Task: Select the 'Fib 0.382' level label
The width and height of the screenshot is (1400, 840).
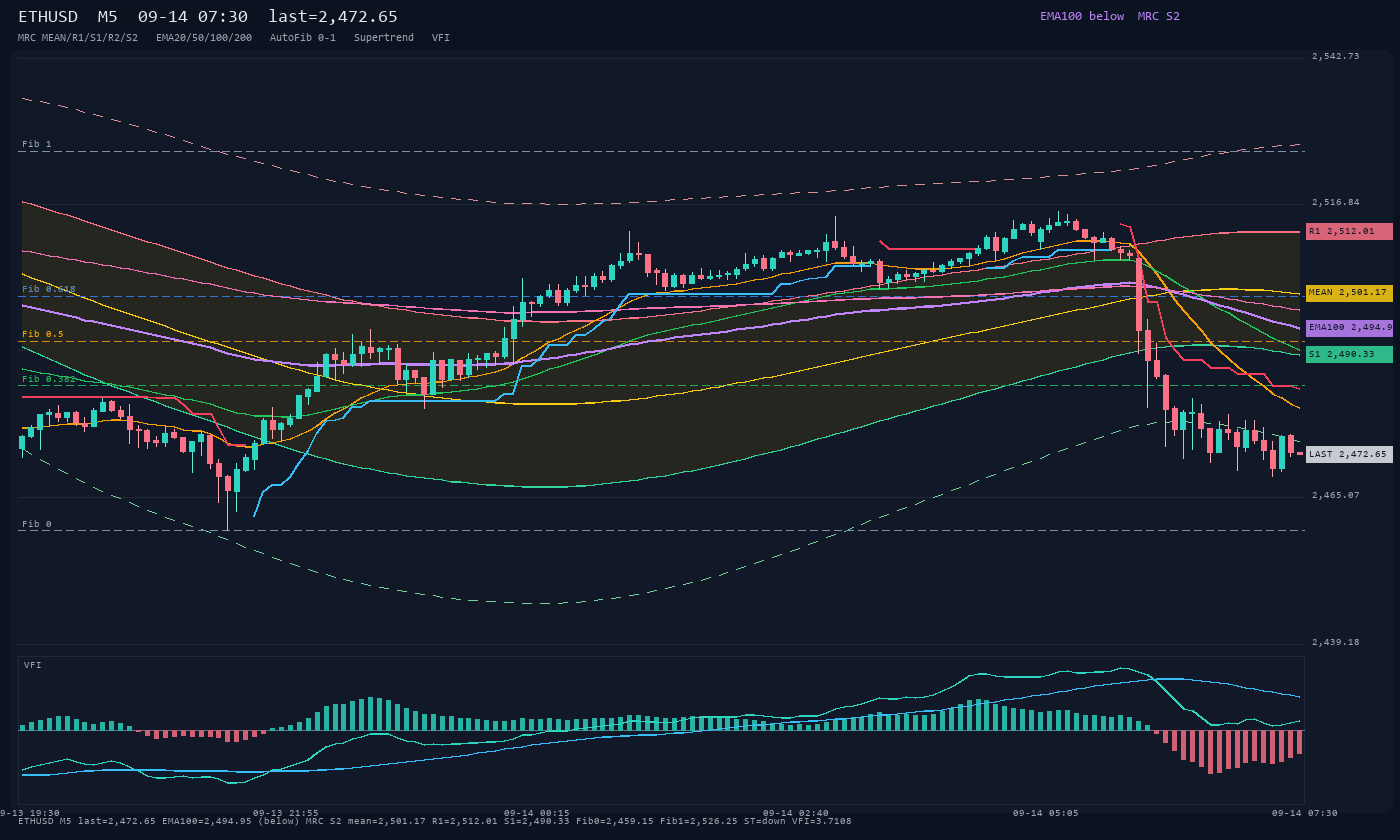Action: [x=49, y=379]
